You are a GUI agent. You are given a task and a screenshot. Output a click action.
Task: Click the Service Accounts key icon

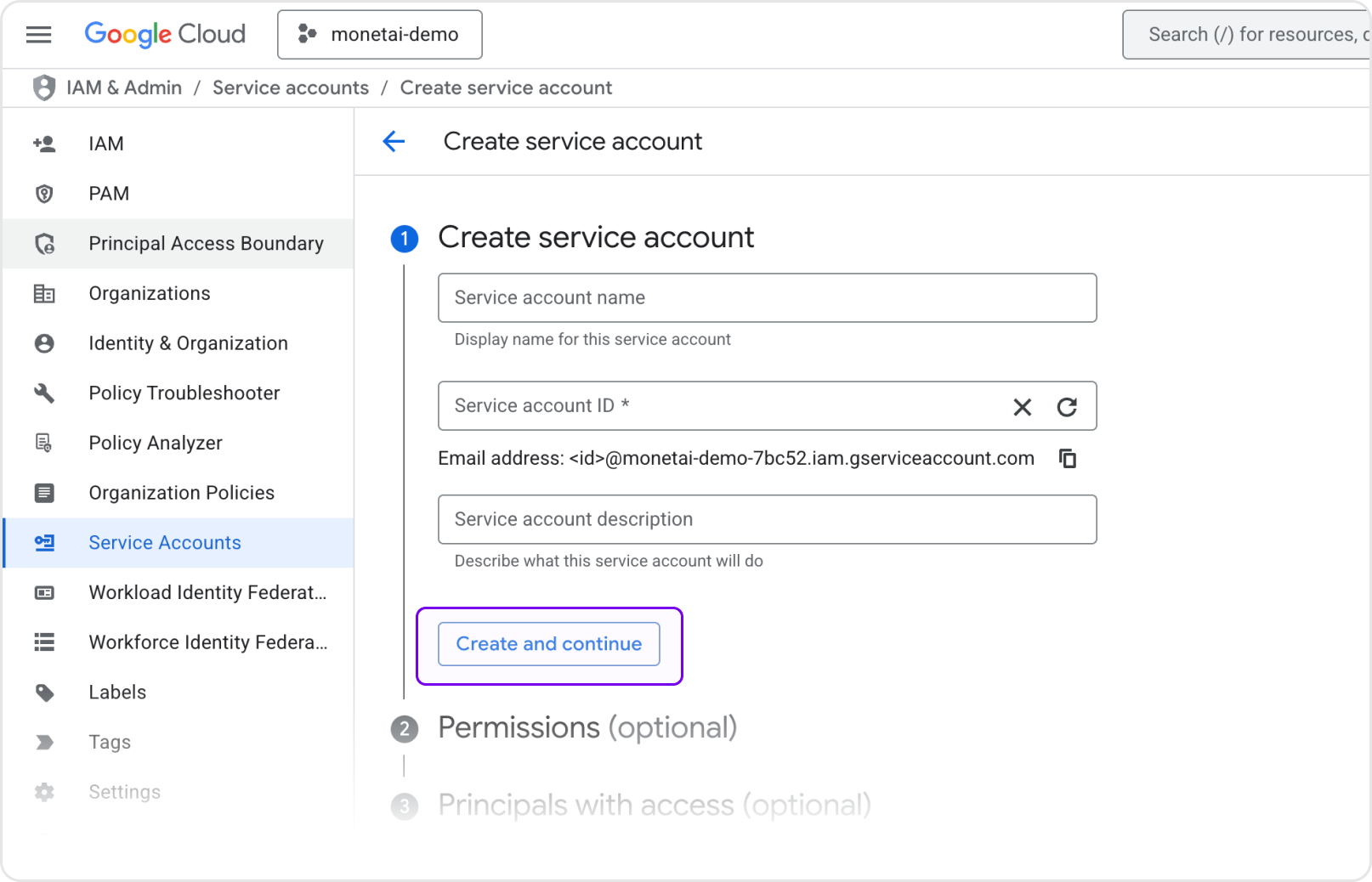pos(44,543)
